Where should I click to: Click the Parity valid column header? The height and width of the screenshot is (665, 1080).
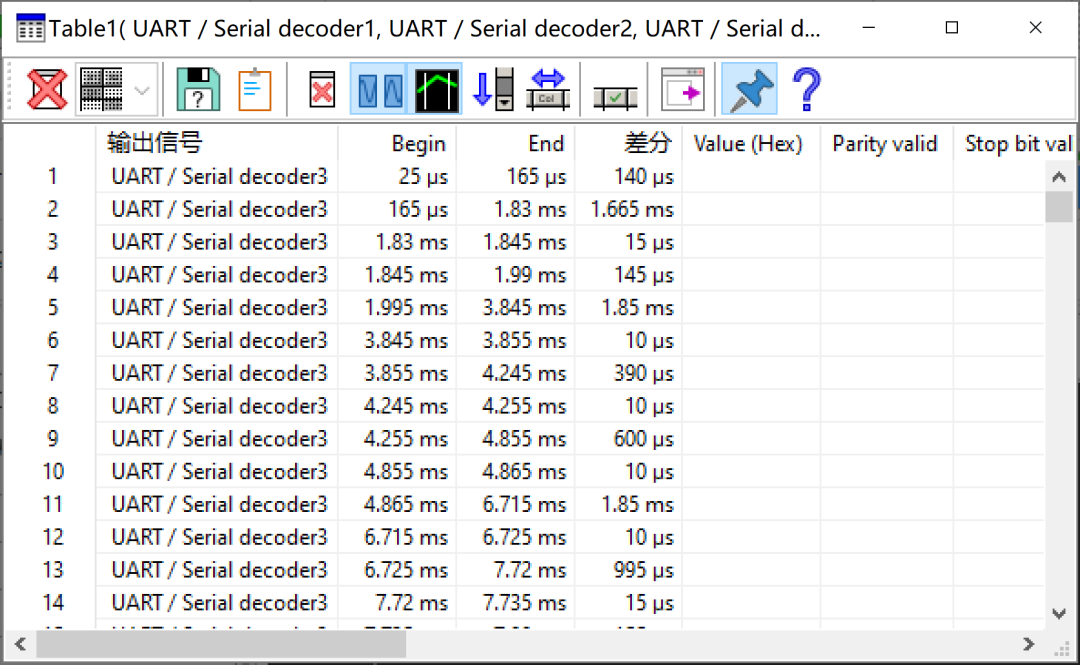click(884, 143)
